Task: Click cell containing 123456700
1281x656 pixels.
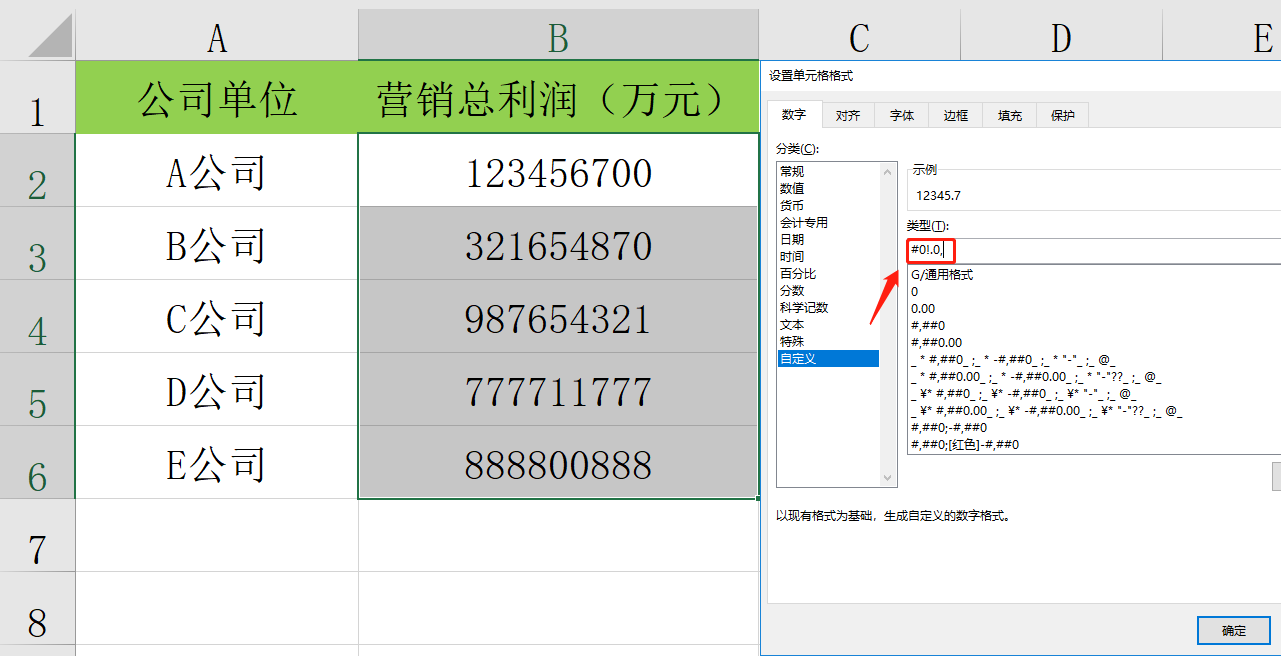Action: tap(558, 170)
